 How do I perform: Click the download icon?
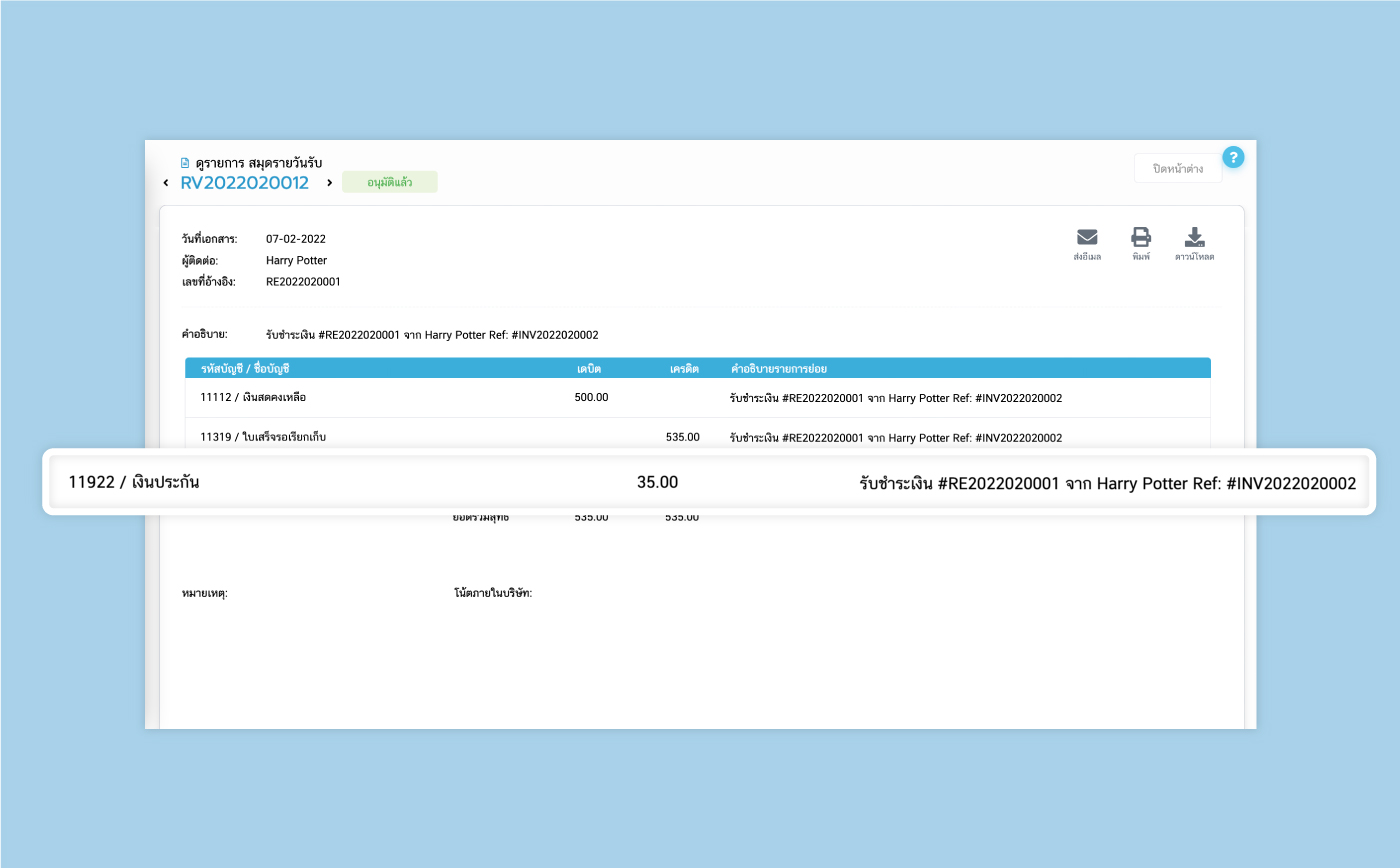tap(1194, 238)
